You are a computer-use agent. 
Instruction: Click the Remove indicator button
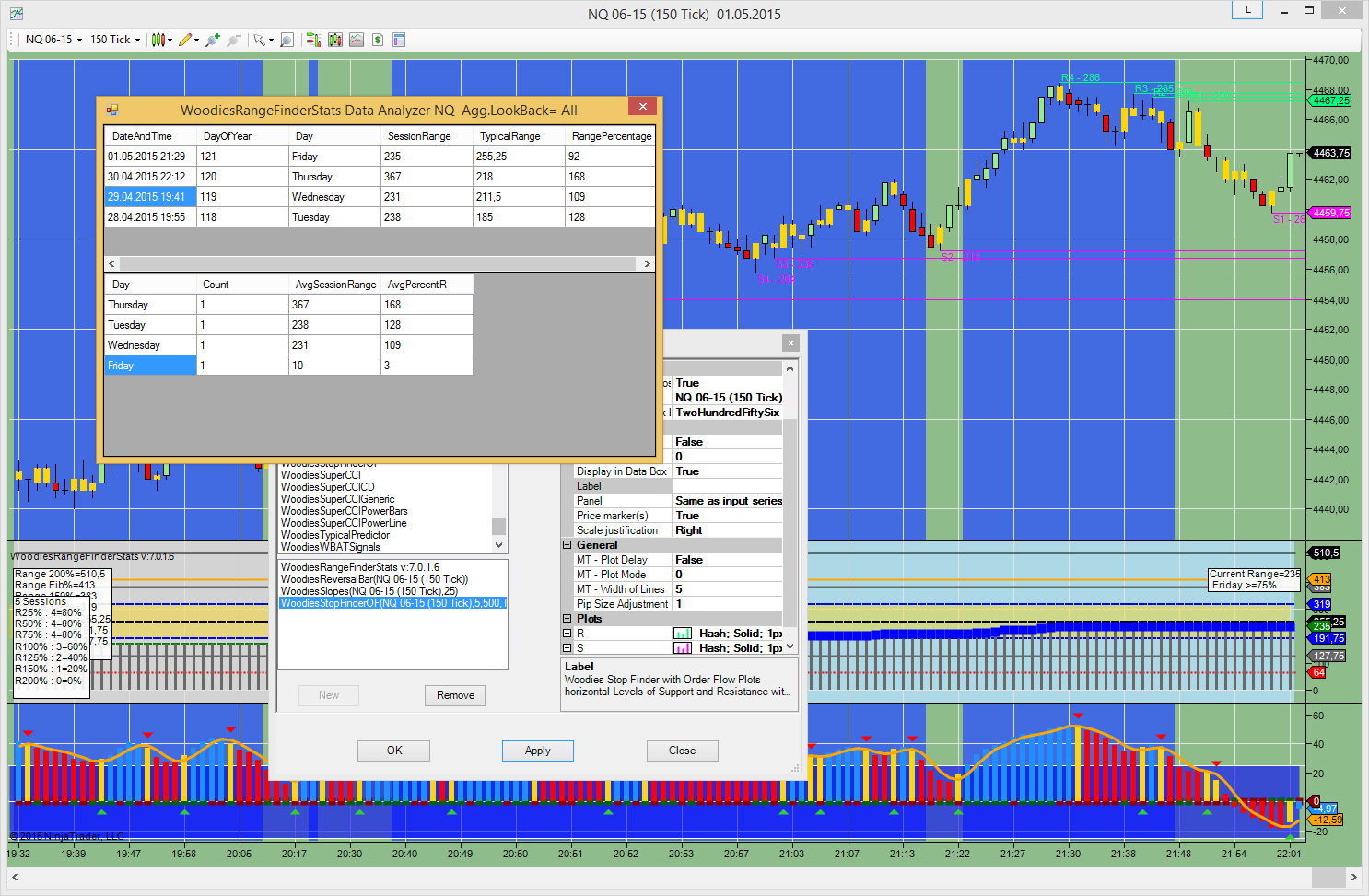[455, 695]
